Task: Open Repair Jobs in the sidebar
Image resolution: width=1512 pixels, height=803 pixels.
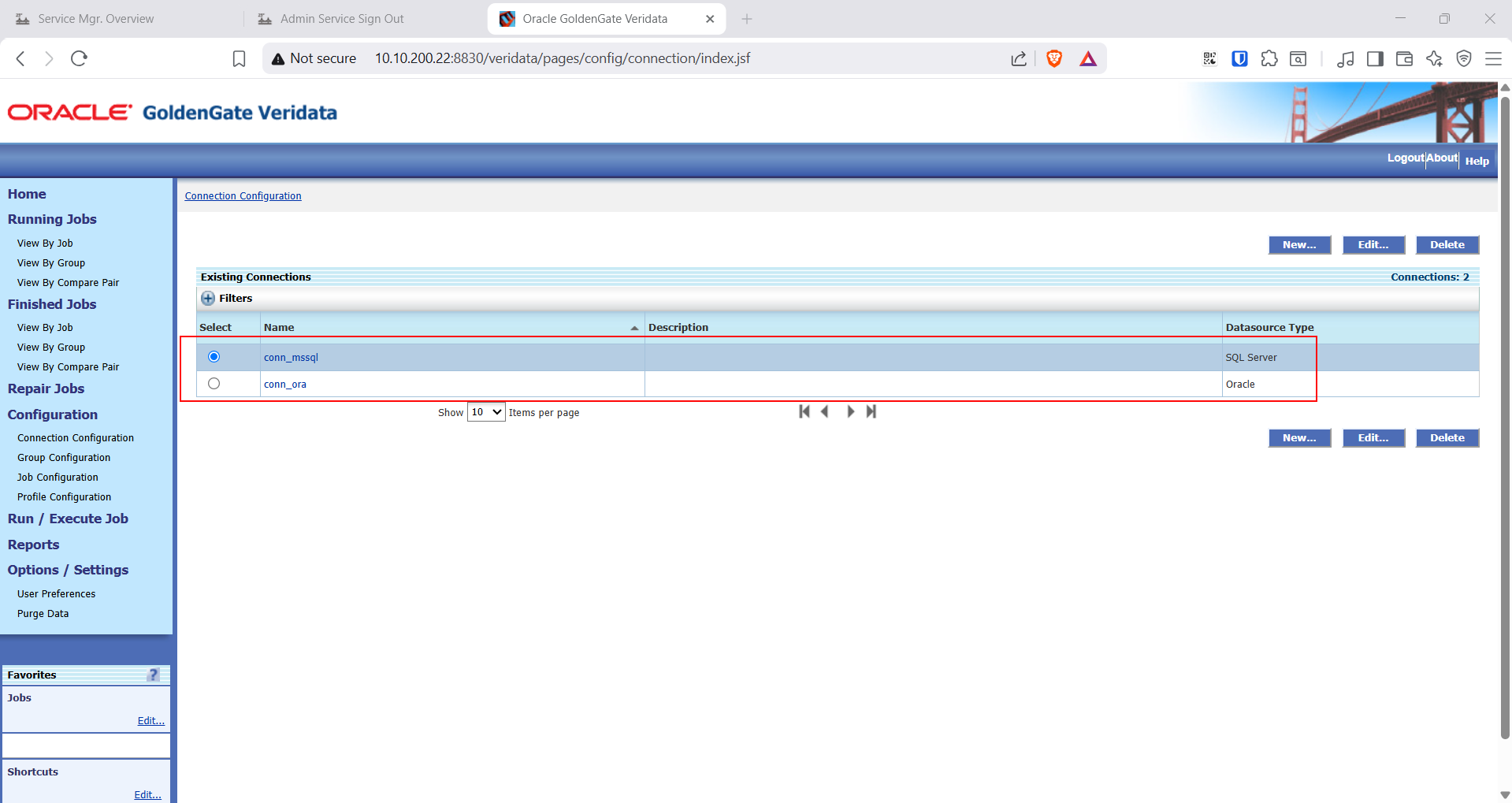Action: pyautogui.click(x=46, y=388)
